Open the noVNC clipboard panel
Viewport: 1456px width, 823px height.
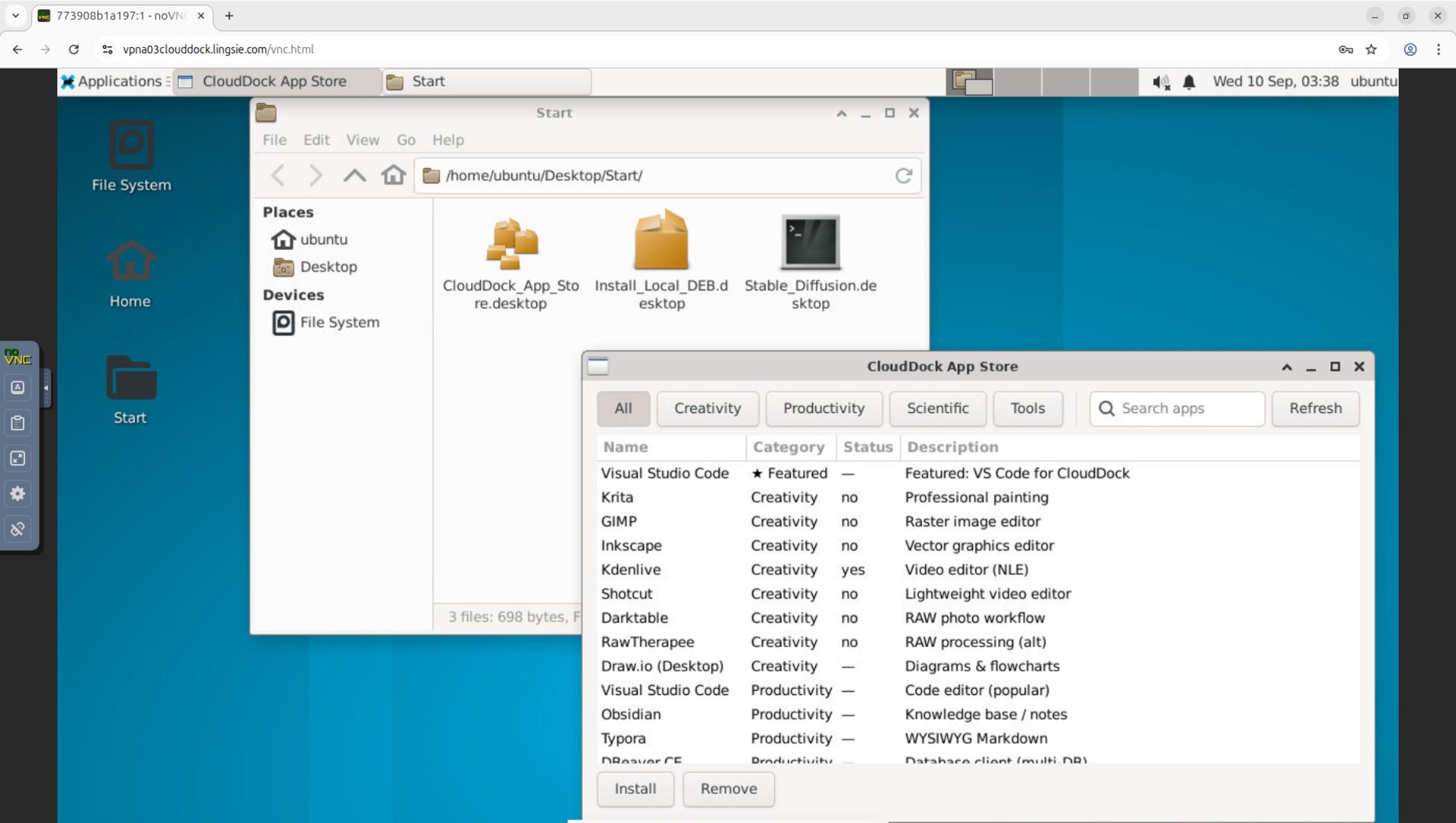pyautogui.click(x=18, y=423)
